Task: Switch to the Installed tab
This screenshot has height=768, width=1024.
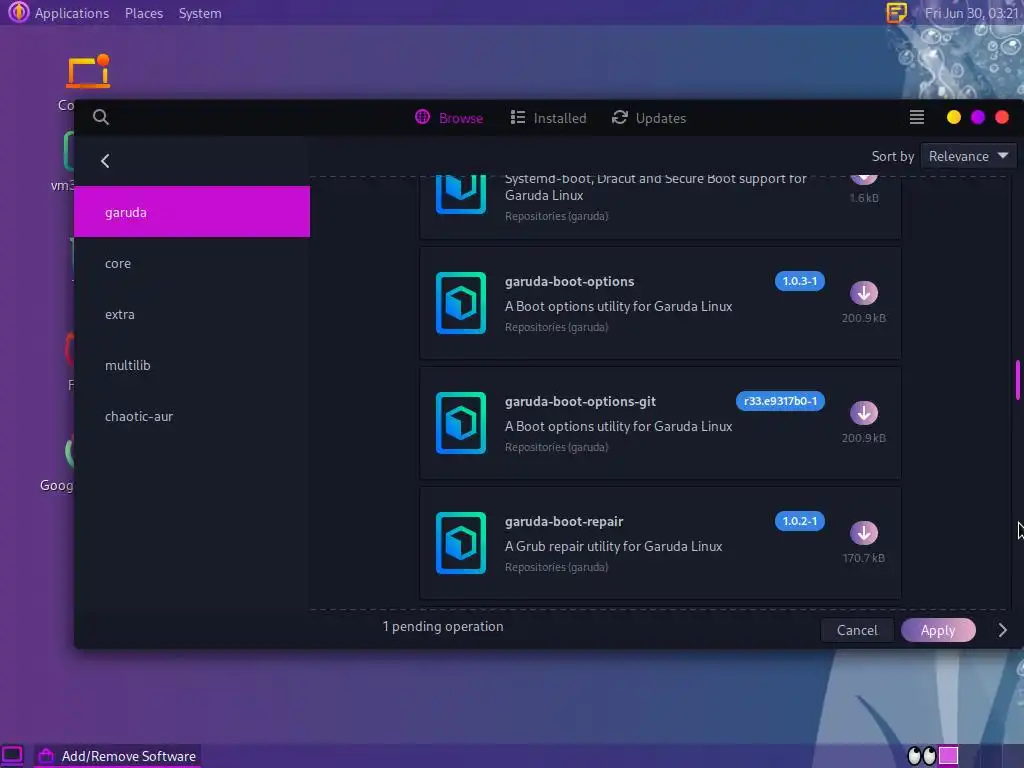Action: [x=549, y=118]
